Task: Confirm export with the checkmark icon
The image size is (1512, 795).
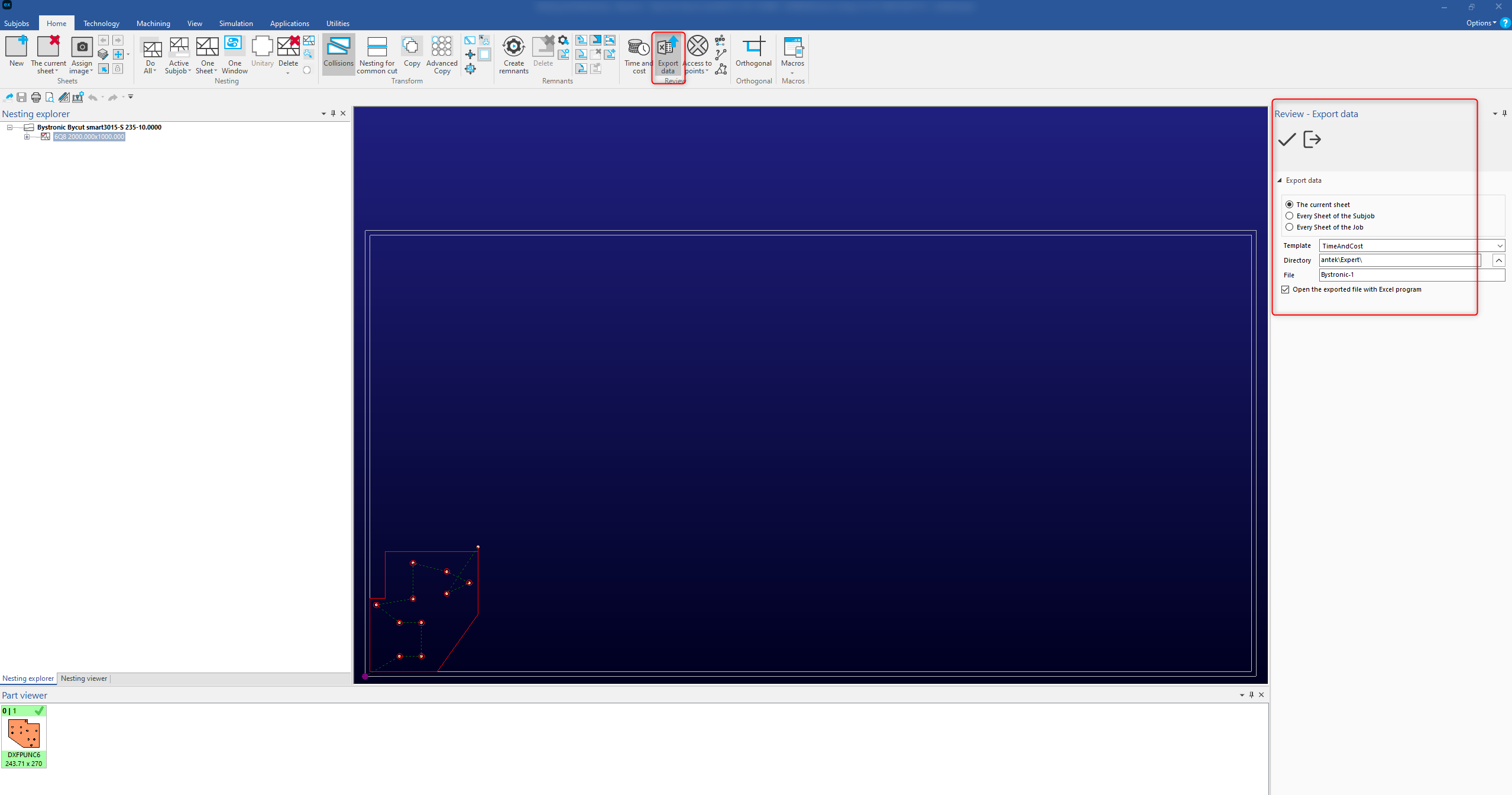Action: click(1287, 140)
